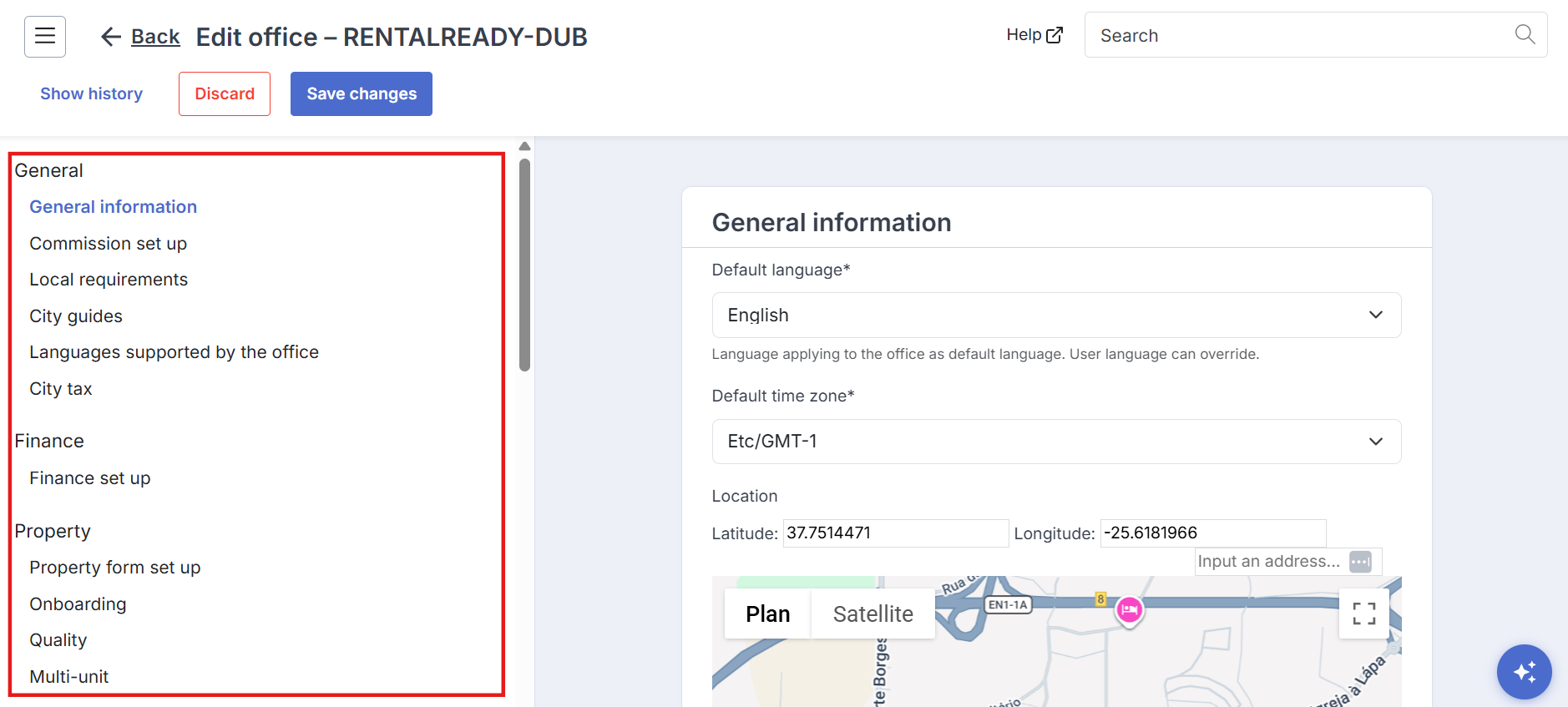Click the sidebar vertical scrollbar
This screenshot has height=707, width=1568.
[x=524, y=265]
